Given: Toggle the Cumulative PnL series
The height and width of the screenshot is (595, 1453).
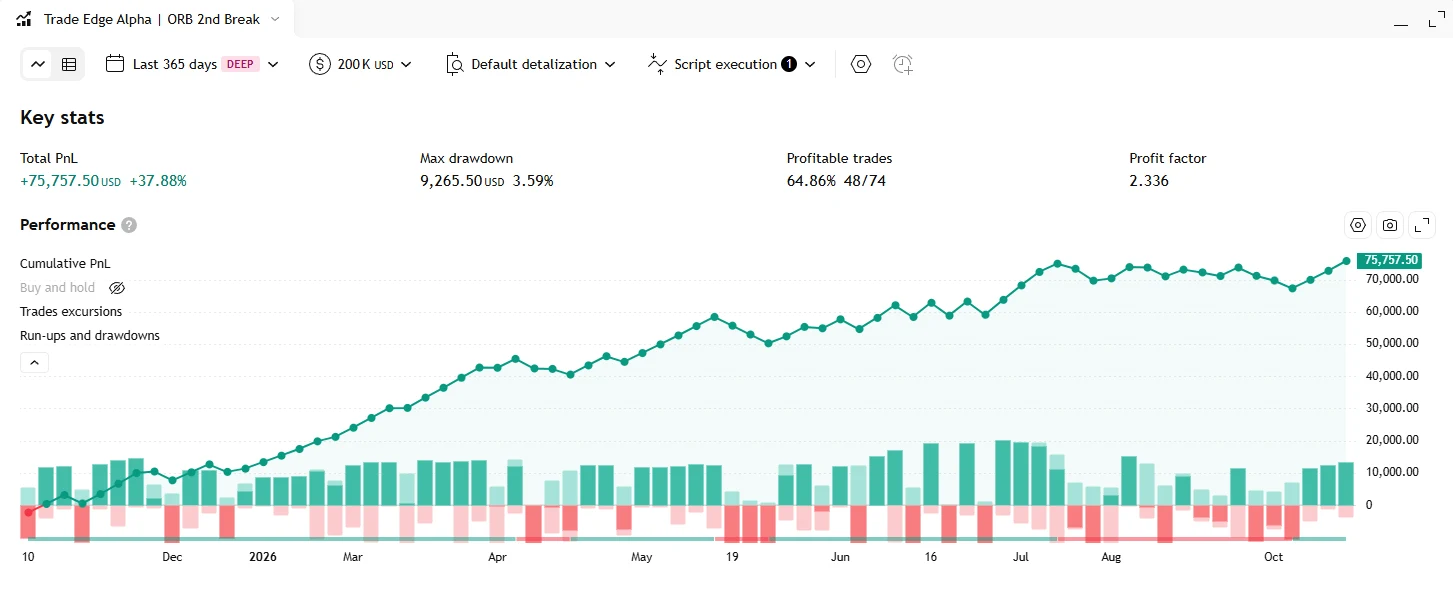Looking at the screenshot, I should click(65, 264).
